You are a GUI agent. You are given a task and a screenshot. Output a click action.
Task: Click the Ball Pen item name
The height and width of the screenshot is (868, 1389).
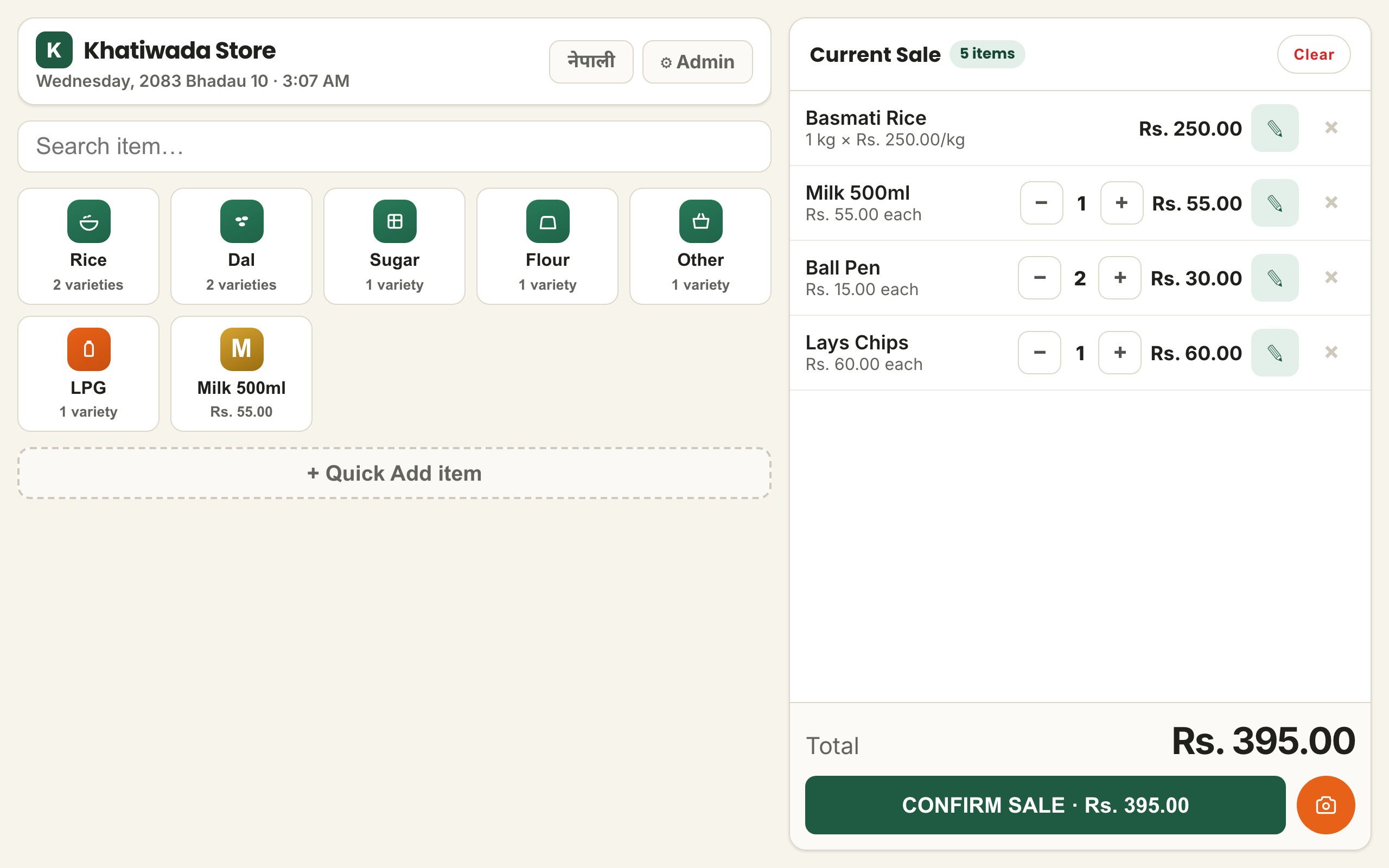843,267
